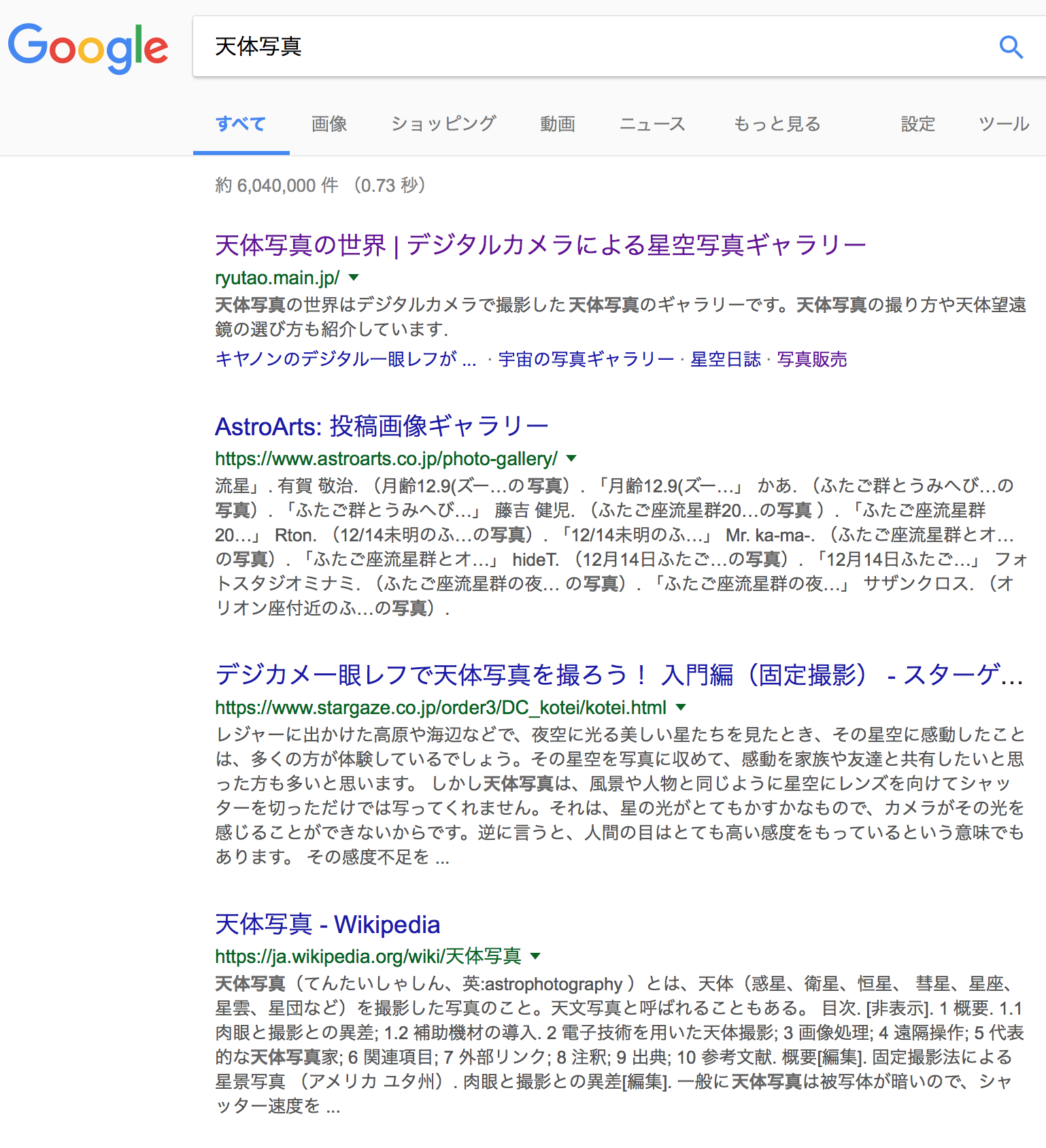Click the astroarts.co.jp/photo-gallery/ URL text
1046x1148 pixels.
[x=386, y=458]
